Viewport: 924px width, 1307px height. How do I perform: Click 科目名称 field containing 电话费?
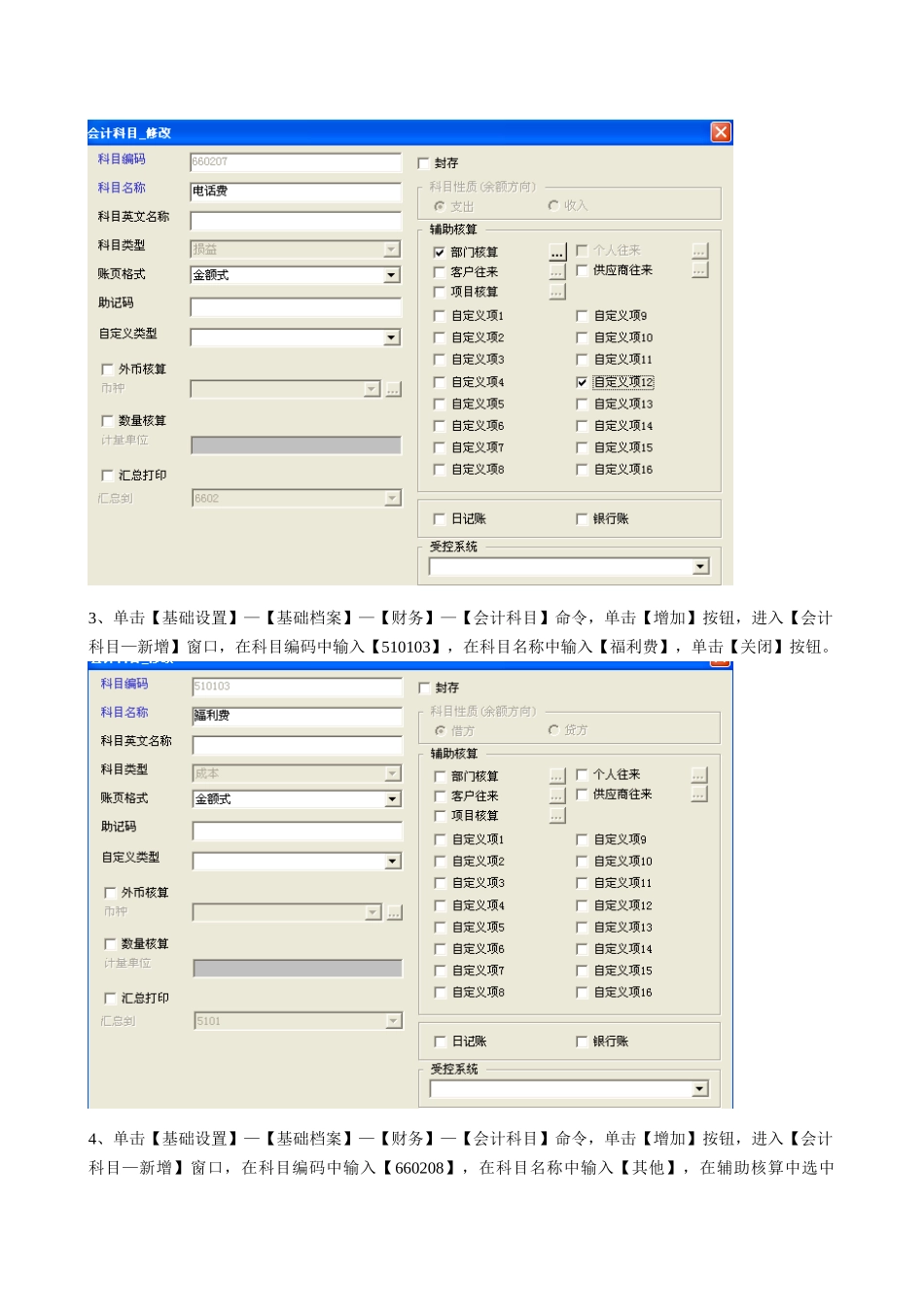coord(296,192)
